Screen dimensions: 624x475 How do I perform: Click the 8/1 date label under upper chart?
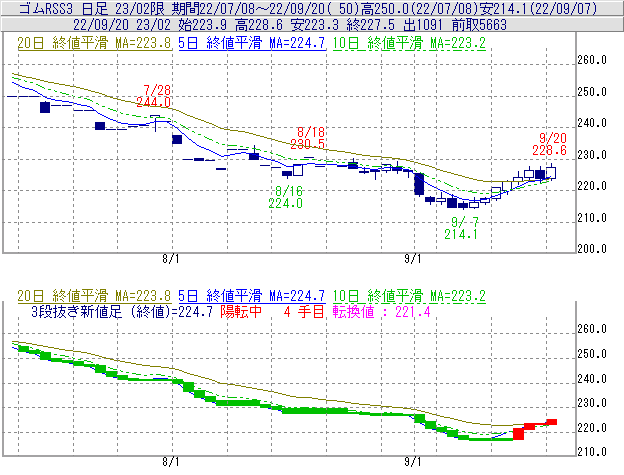(x=171, y=259)
